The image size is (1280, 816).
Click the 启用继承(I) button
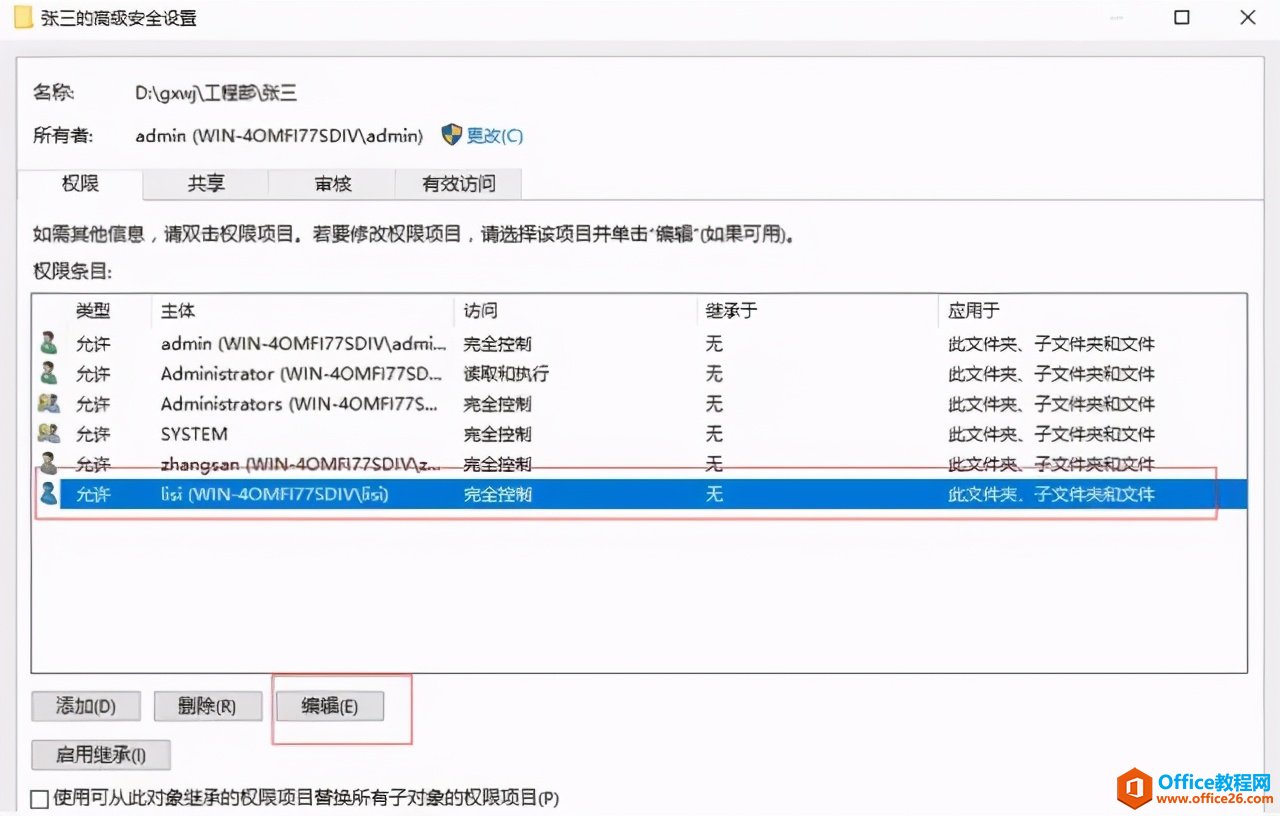point(101,755)
